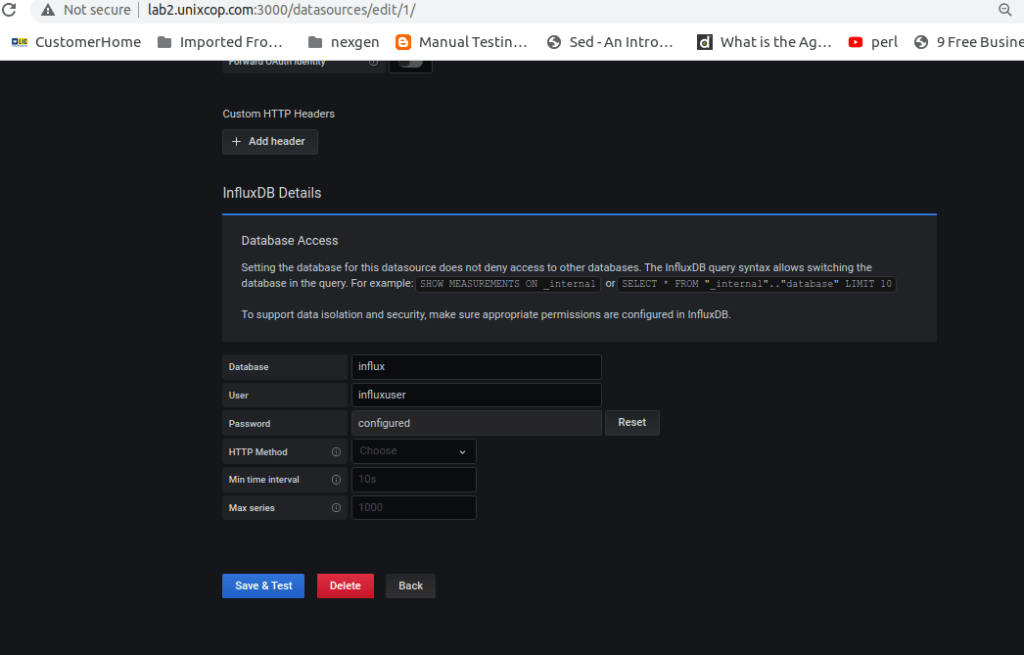This screenshot has height=655, width=1024.
Task: Click the Min time interval label
Action: pos(264,479)
